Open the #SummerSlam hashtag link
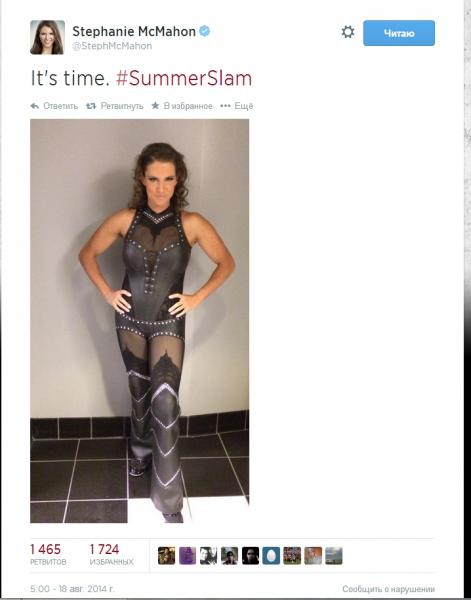Image resolution: width=471 pixels, height=600 pixels. click(184, 78)
